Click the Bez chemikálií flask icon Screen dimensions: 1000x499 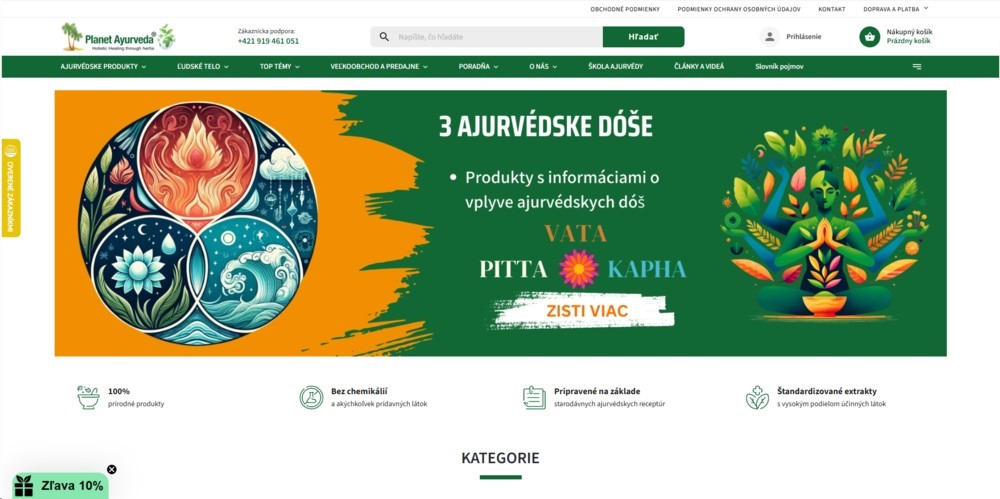tap(311, 397)
